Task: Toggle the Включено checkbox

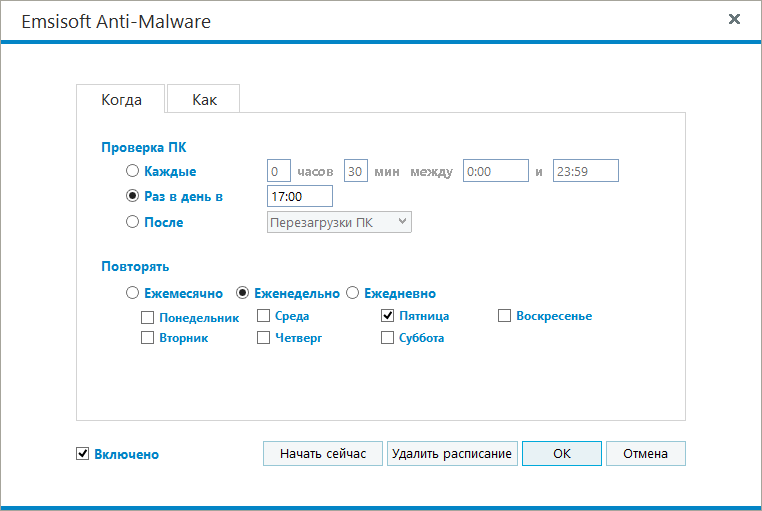Action: coord(83,454)
